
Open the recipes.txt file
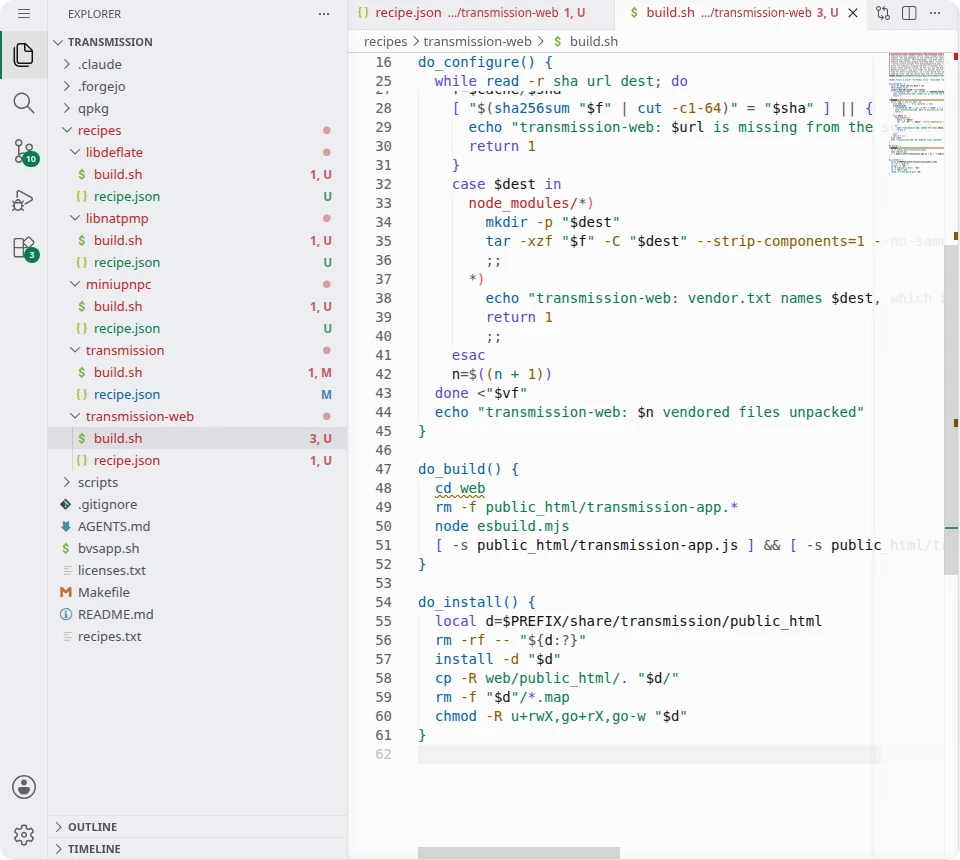(197, 637)
